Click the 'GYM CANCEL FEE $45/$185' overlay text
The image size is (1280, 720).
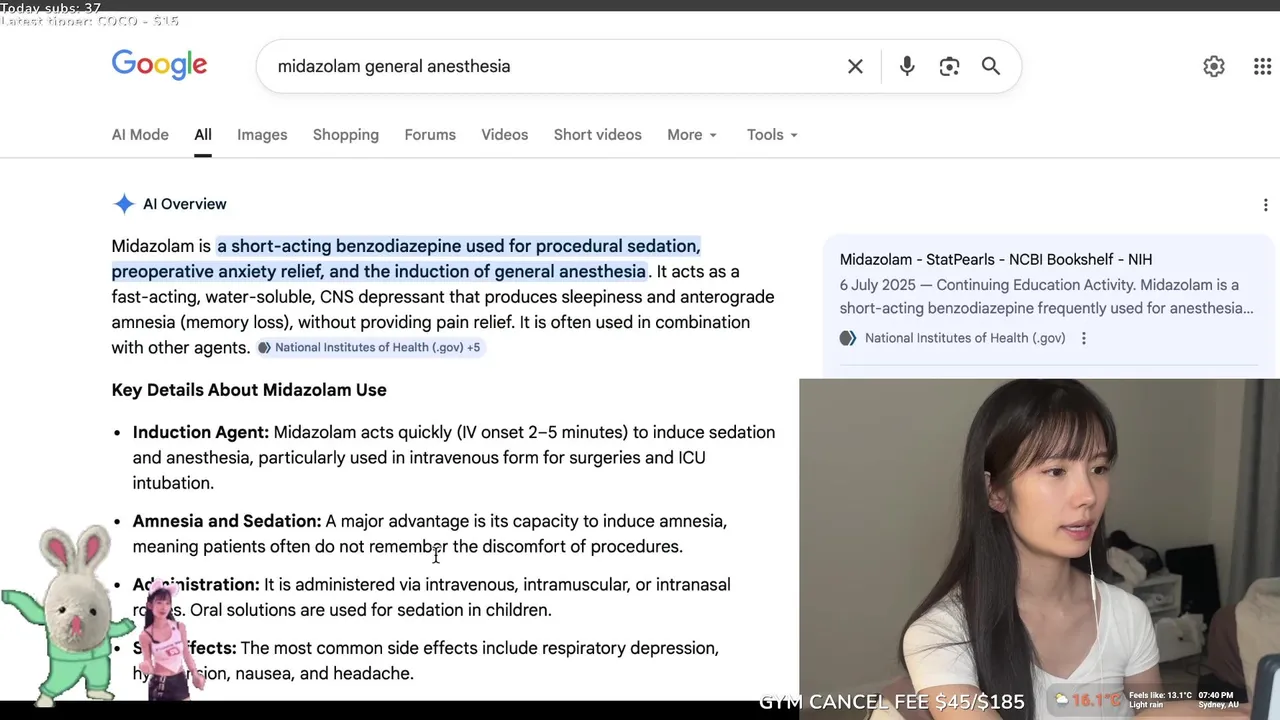pyautogui.click(x=892, y=702)
